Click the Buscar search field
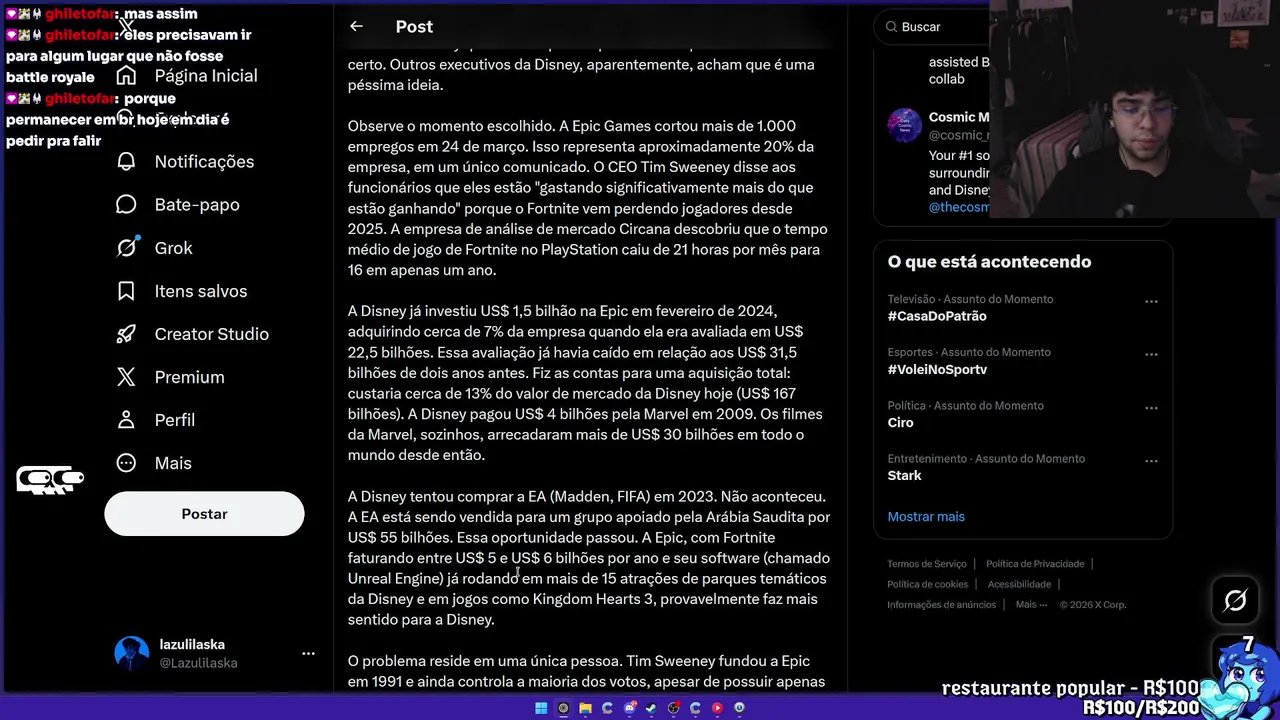Image resolution: width=1280 pixels, height=720 pixels. point(932,27)
